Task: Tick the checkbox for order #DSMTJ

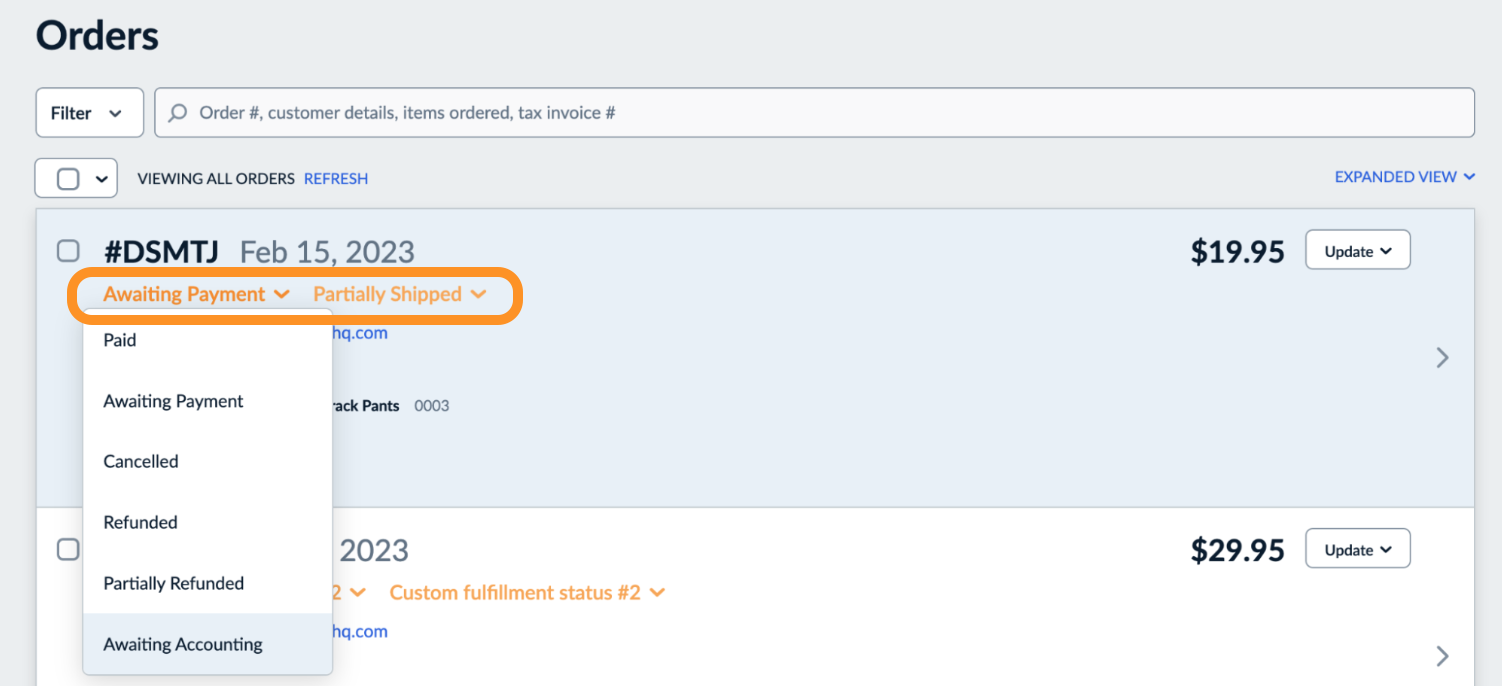Action: coord(68,250)
